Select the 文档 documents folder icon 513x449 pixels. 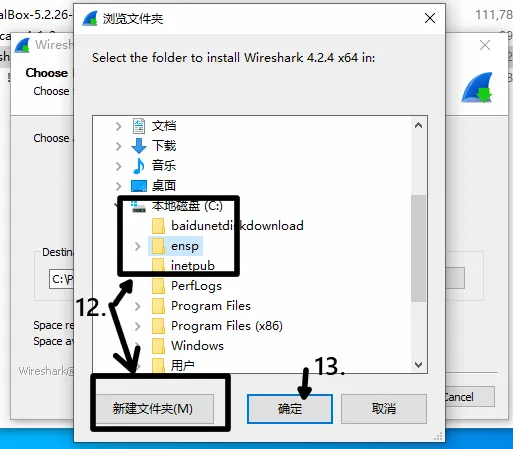pyautogui.click(x=139, y=126)
